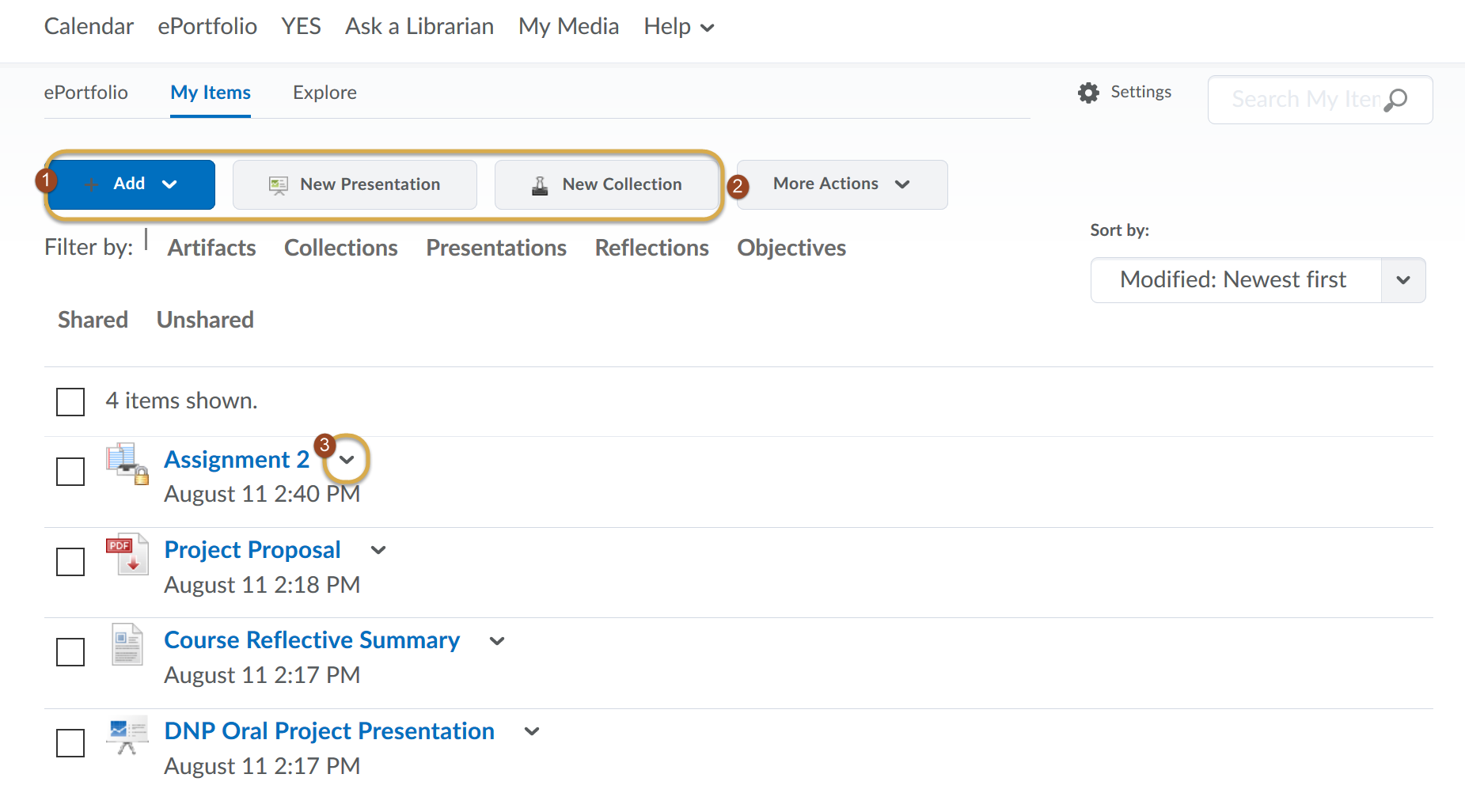Filter by Collections
This screenshot has height=812, width=1465.
tap(340, 248)
